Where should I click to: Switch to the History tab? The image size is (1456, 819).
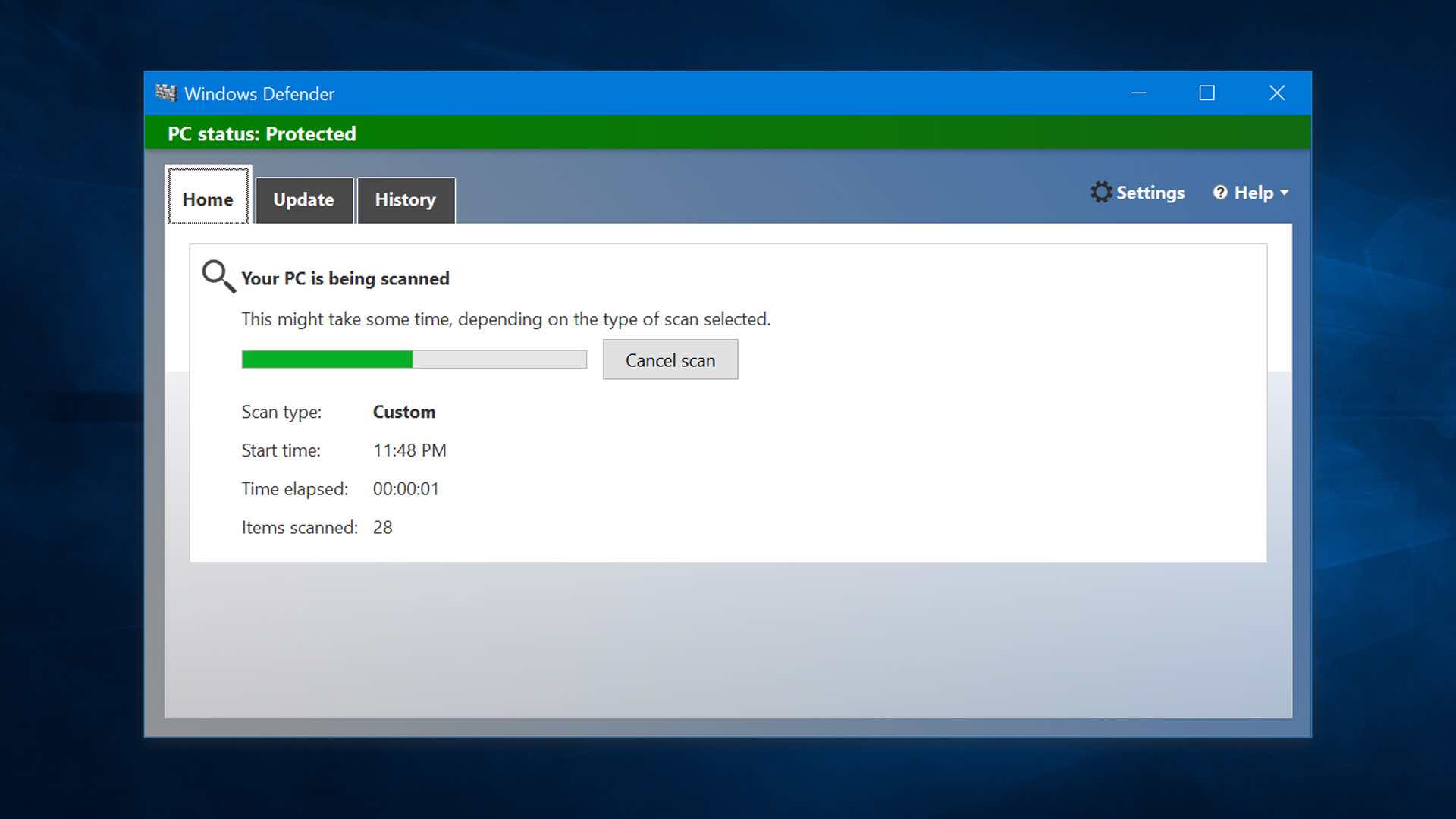point(405,199)
